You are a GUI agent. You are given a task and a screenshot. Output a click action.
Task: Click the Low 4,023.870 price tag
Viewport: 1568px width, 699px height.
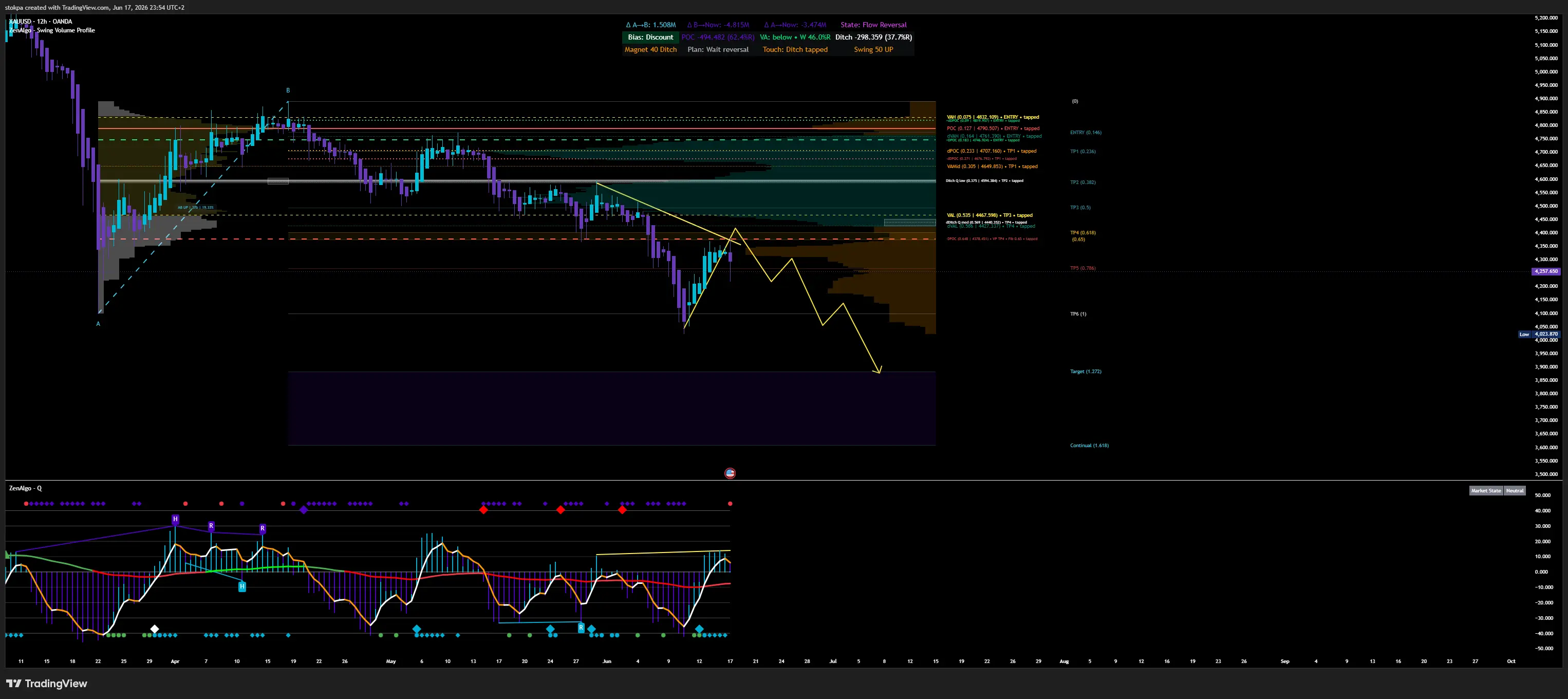tap(1539, 334)
